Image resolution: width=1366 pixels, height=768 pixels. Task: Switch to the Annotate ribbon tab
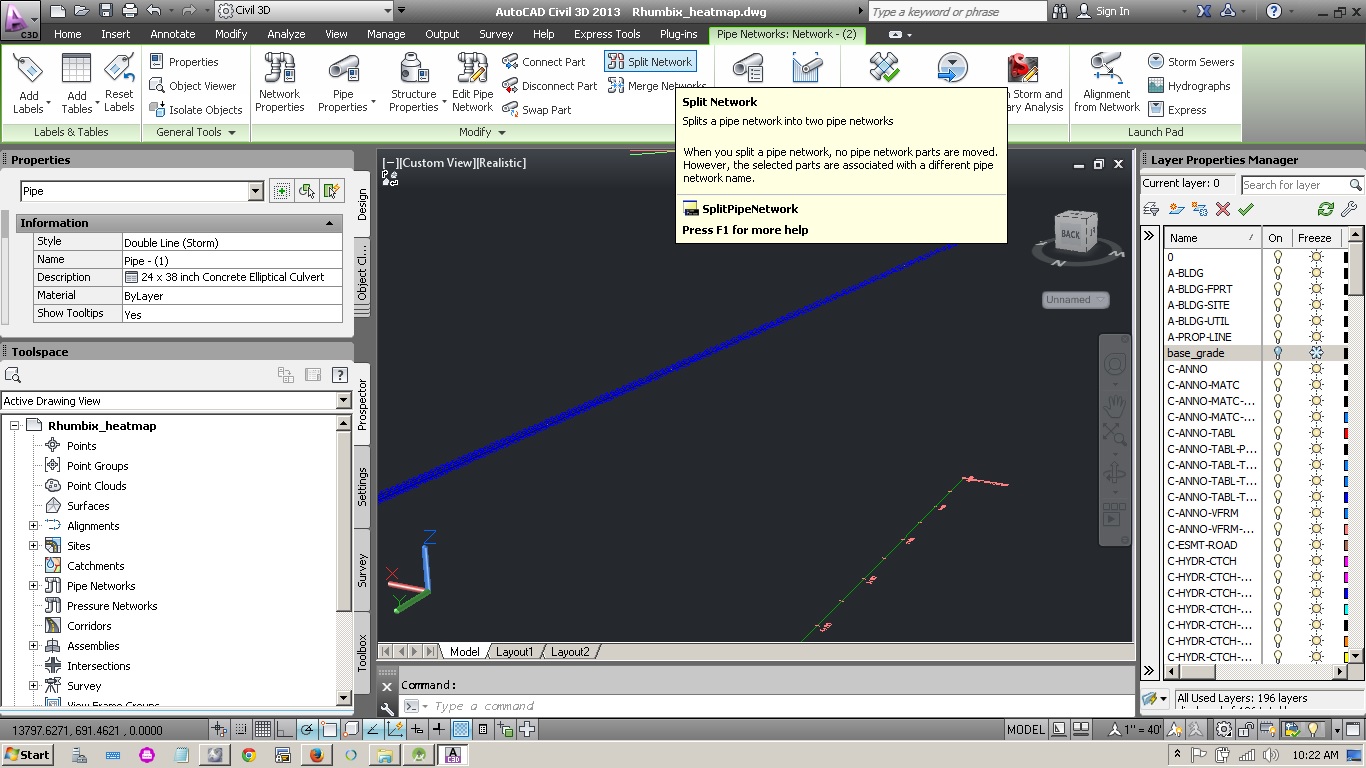click(x=172, y=33)
